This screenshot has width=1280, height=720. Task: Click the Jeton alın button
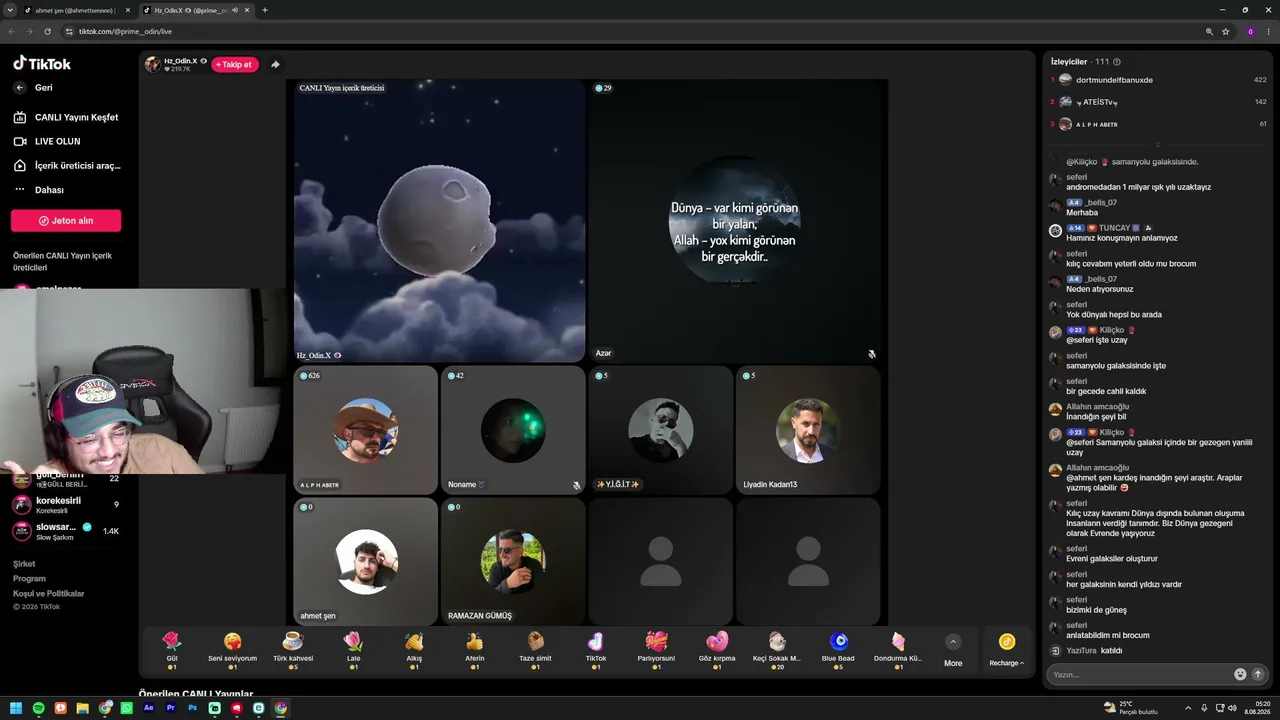point(66,220)
